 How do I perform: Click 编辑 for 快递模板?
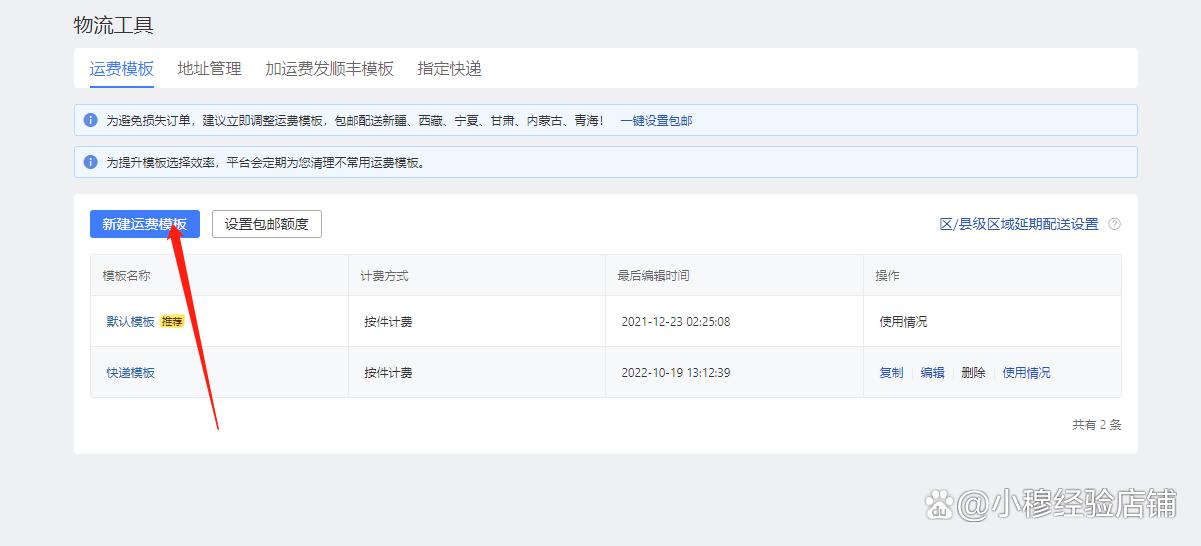click(x=932, y=373)
